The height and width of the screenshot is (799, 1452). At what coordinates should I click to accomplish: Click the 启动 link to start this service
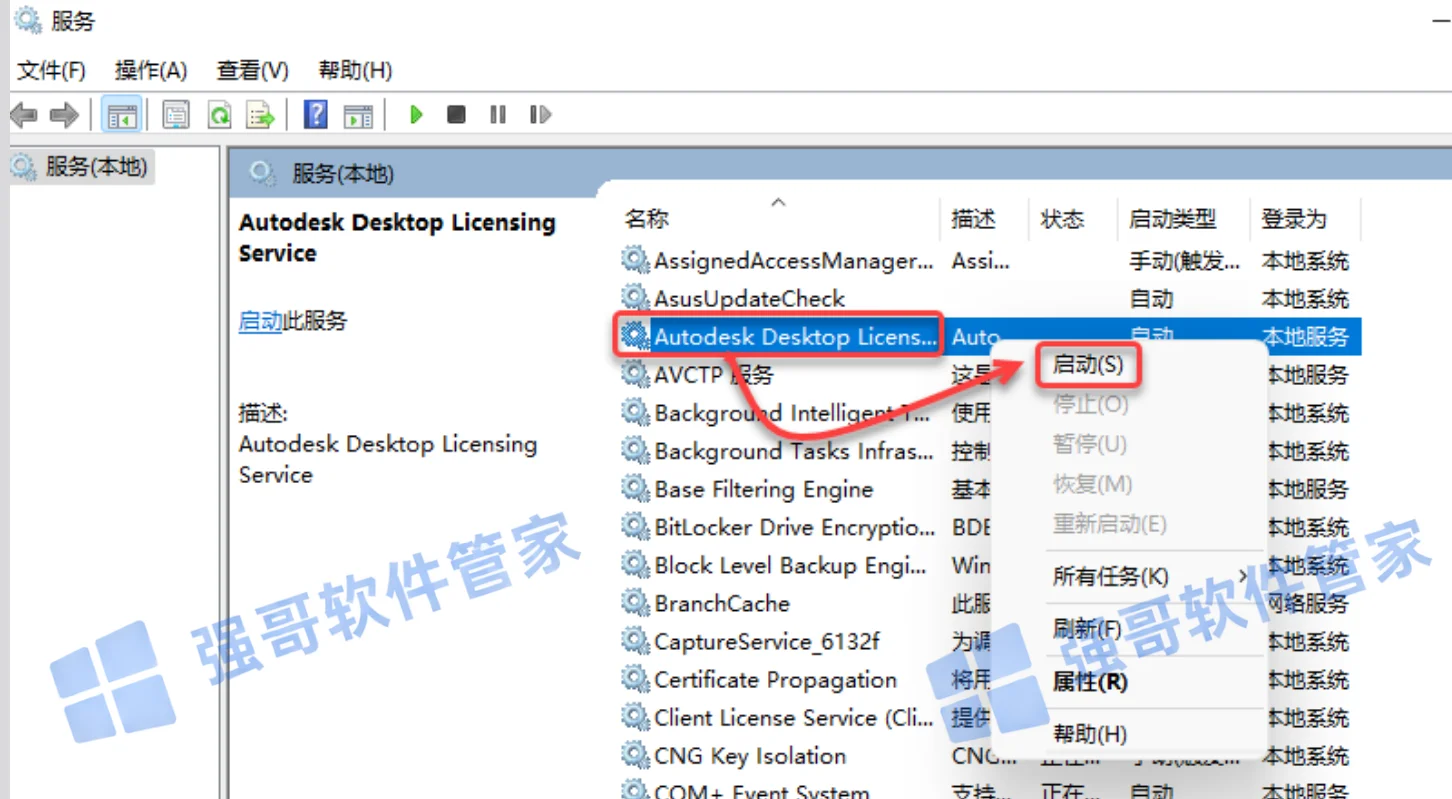[x=260, y=321]
